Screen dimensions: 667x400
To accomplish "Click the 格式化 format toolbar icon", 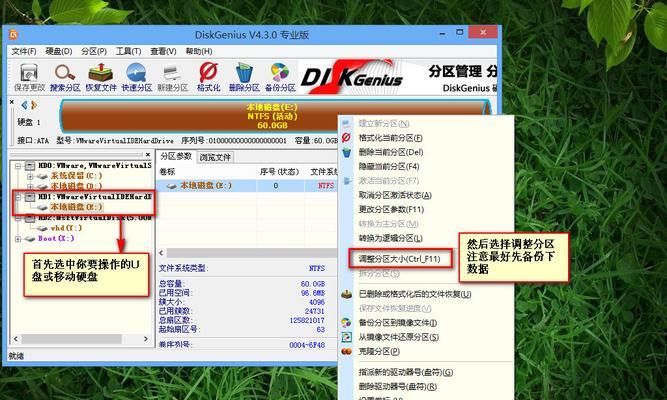I will click(x=208, y=77).
